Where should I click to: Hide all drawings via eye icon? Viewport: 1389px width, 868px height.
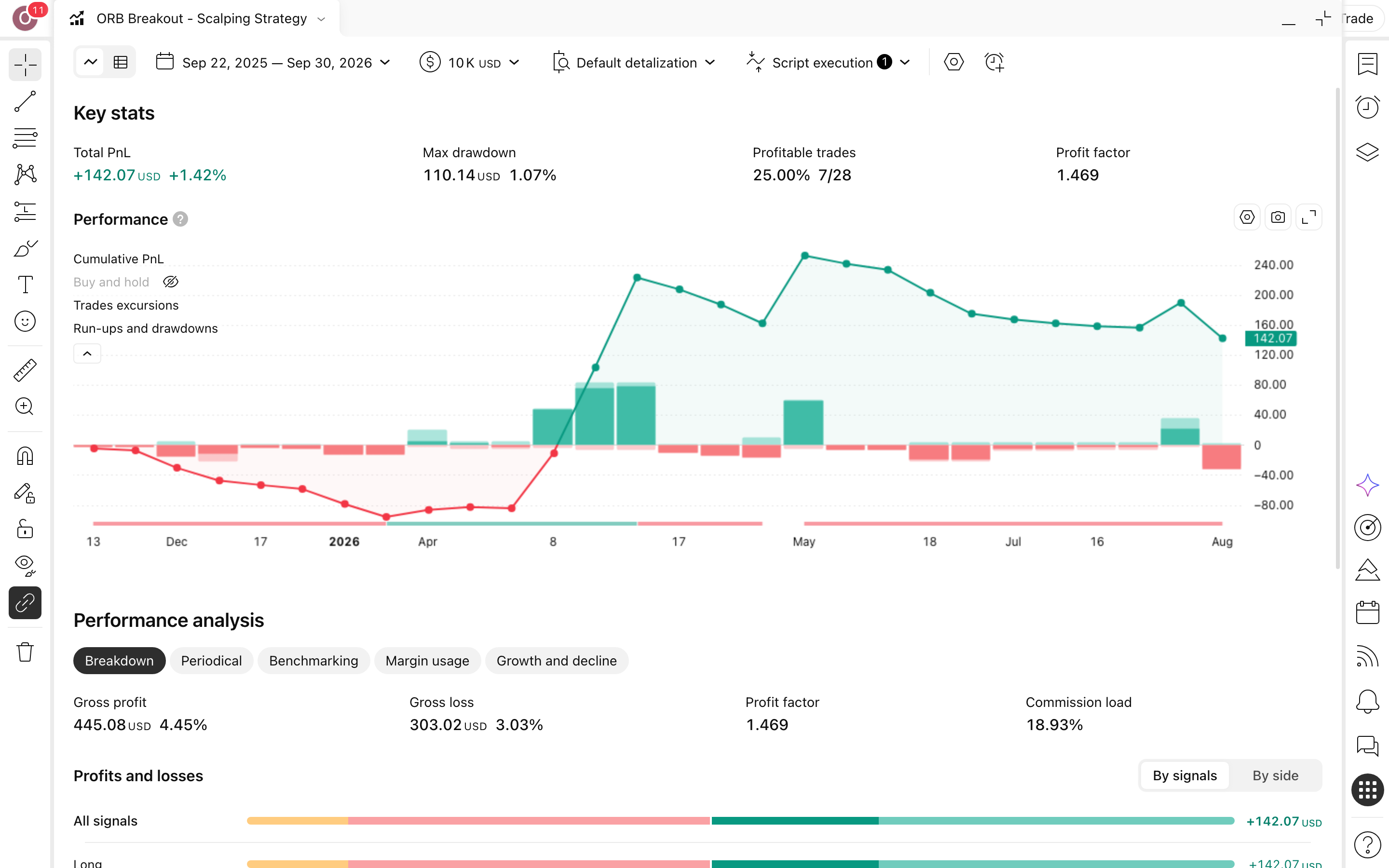[x=25, y=566]
